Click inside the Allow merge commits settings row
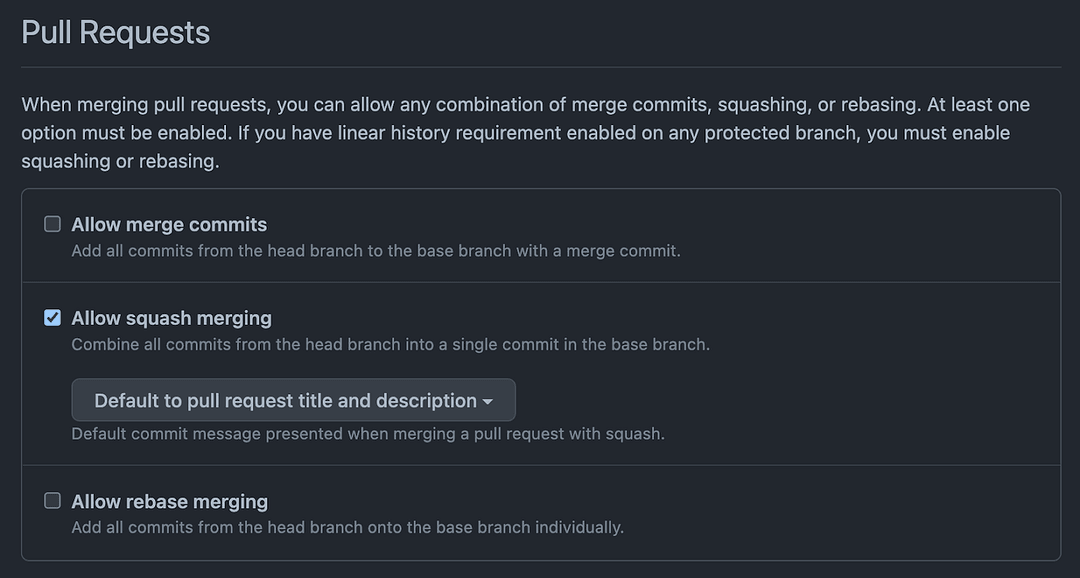 click(x=540, y=236)
